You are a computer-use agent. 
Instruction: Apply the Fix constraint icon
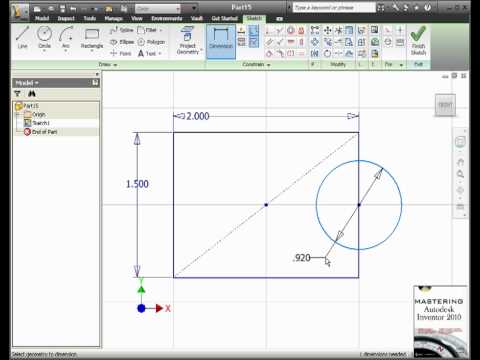pos(301,31)
